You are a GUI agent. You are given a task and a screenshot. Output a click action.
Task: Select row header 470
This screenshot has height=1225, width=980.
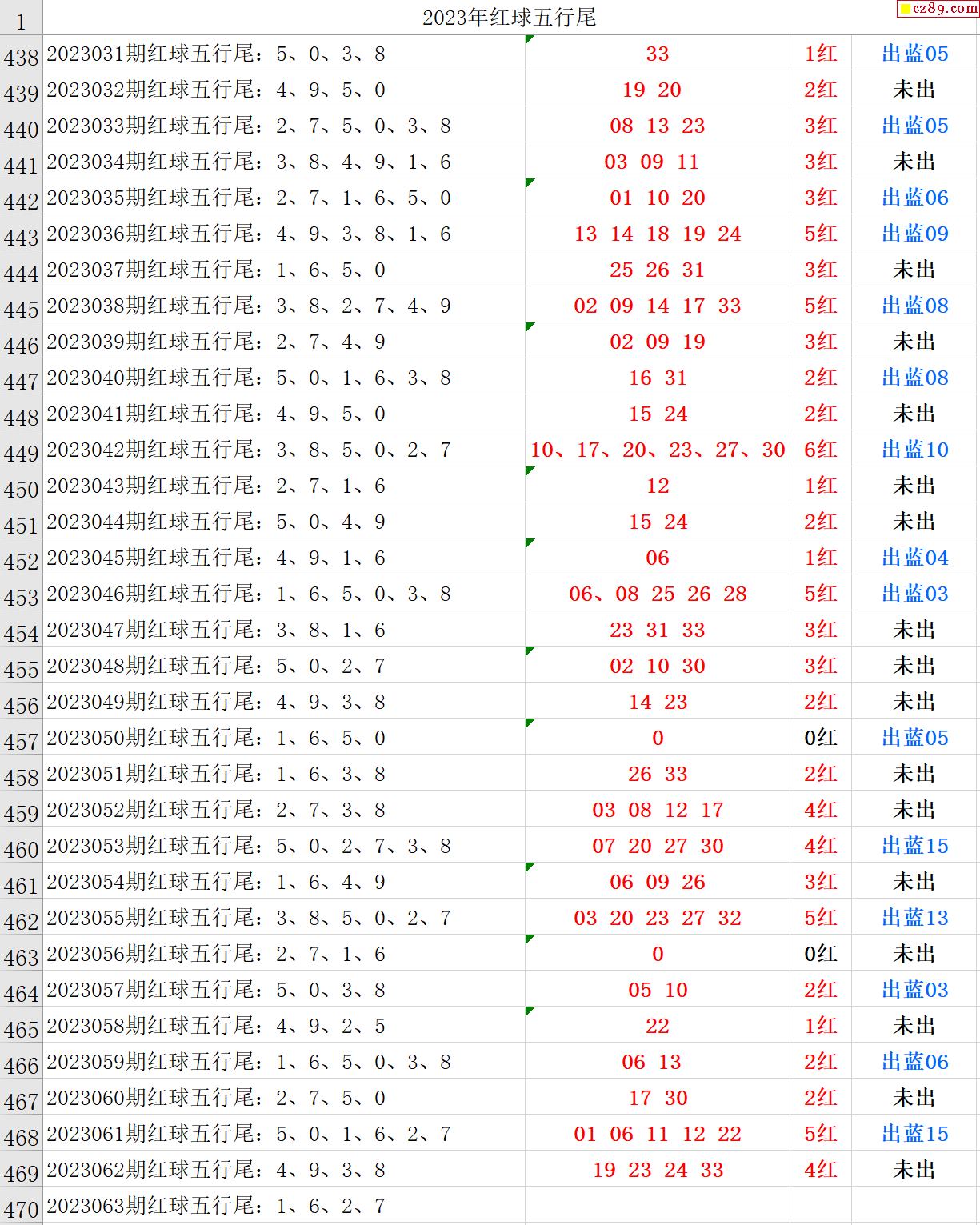pyautogui.click(x=21, y=1206)
